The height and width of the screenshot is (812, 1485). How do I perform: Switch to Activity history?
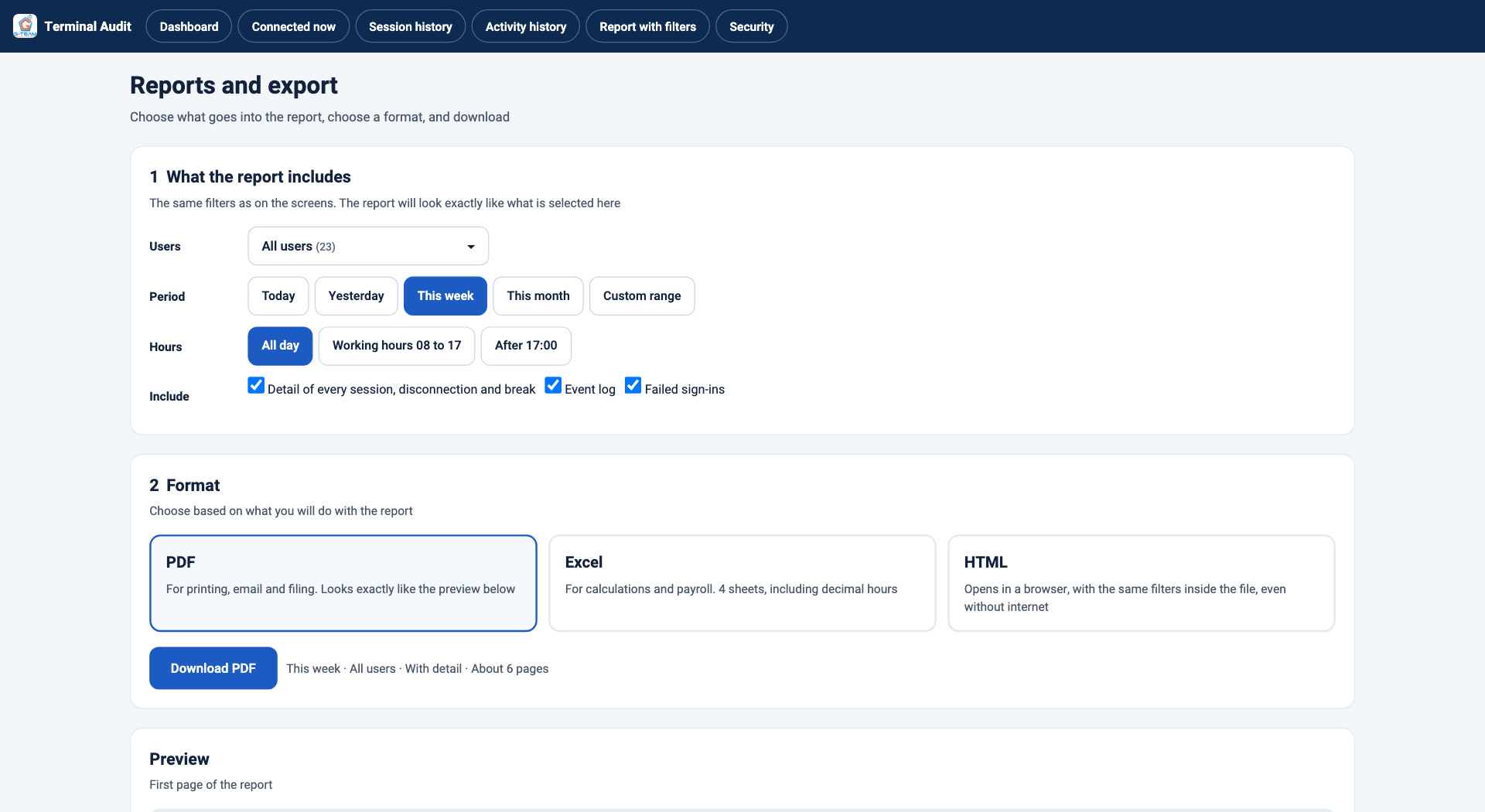coord(525,26)
